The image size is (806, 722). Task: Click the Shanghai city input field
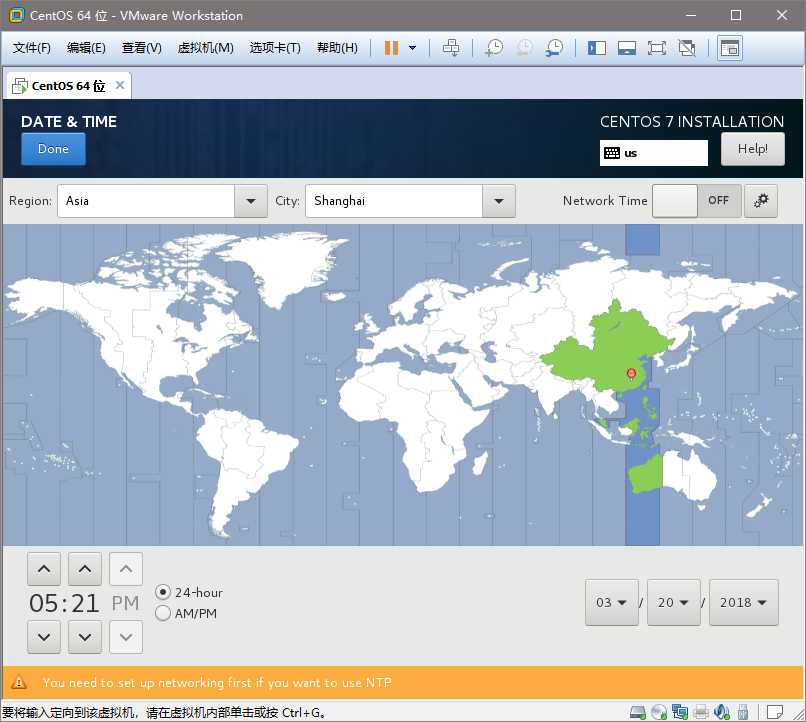tap(394, 201)
